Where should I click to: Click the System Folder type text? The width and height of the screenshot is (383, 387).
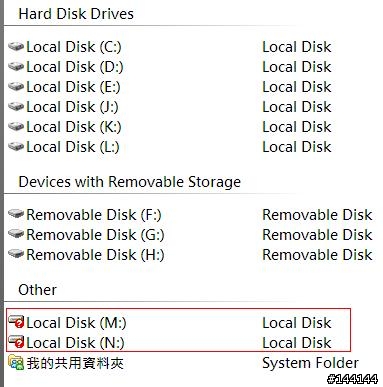click(310, 363)
